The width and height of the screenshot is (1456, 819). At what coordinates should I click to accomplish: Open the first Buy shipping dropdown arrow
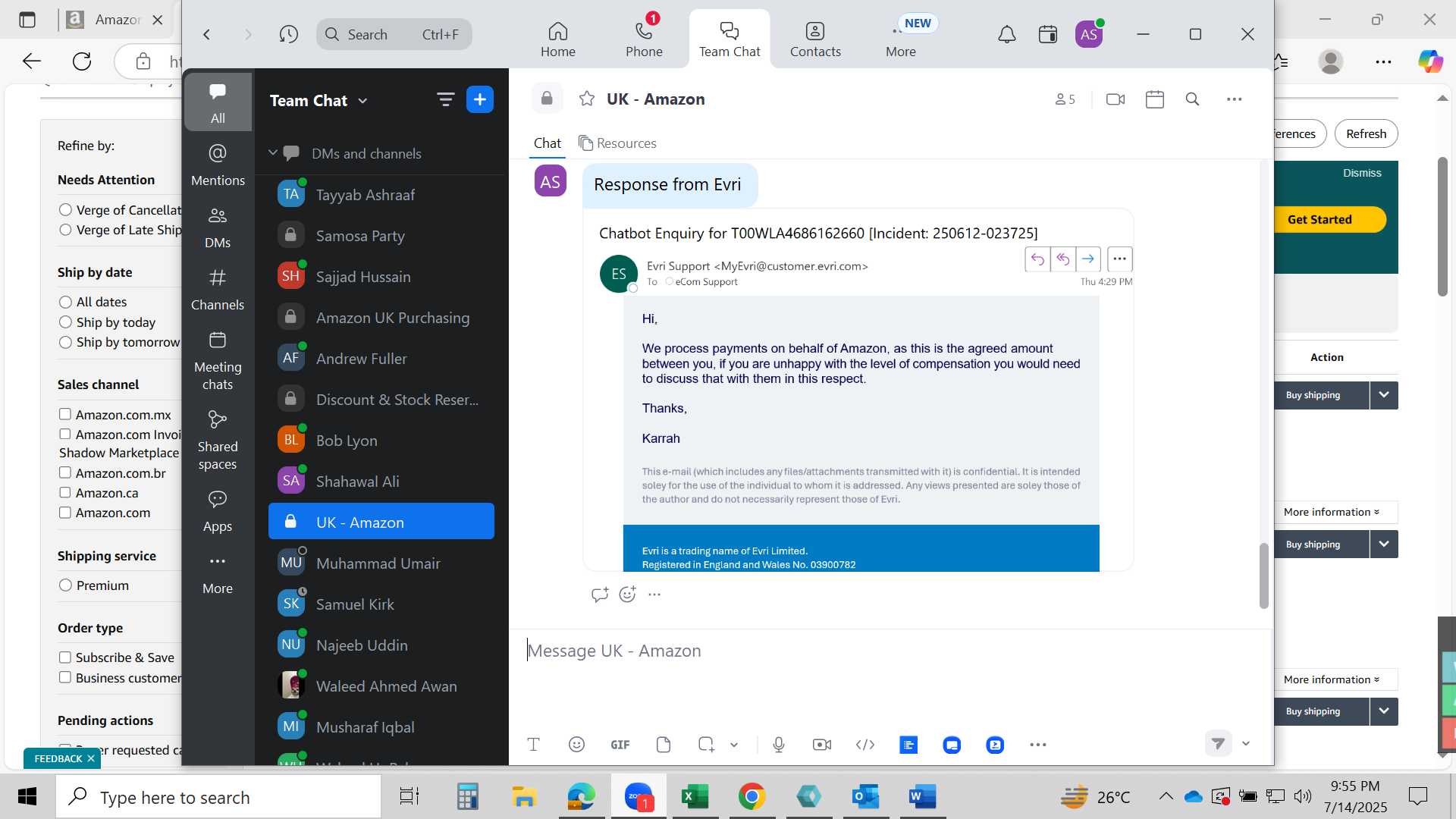click(x=1384, y=395)
